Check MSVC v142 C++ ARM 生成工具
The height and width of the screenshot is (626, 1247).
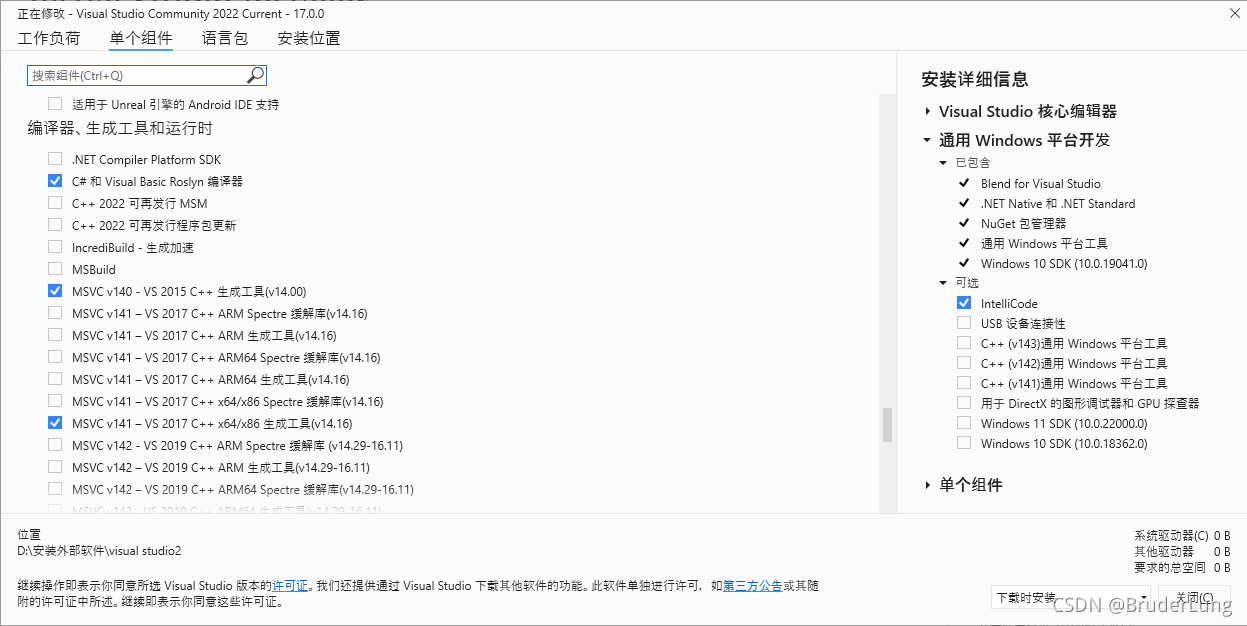[x=55, y=468]
